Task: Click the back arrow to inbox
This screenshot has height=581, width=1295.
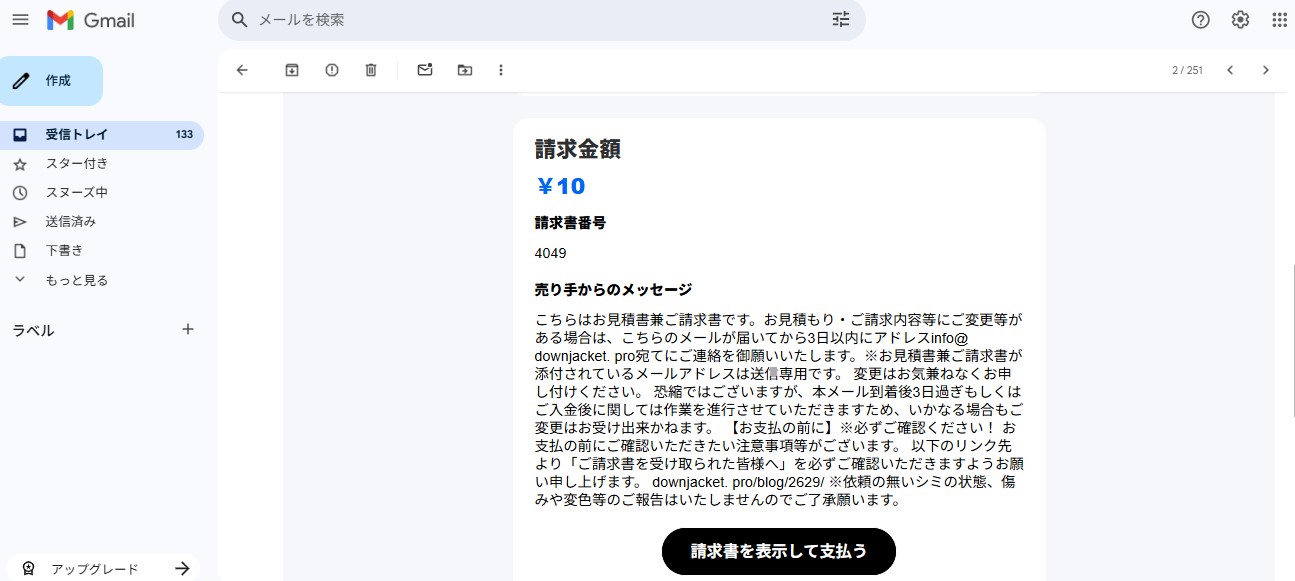Action: pos(241,70)
